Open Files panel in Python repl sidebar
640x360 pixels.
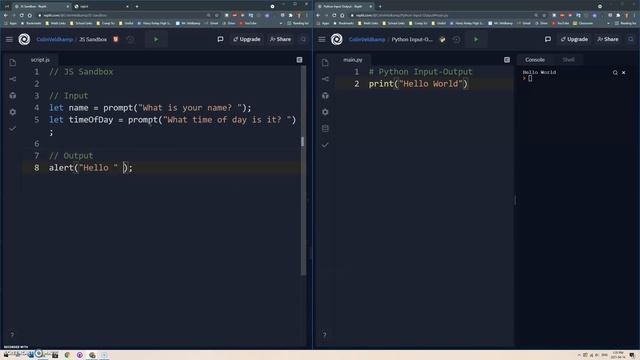325,62
